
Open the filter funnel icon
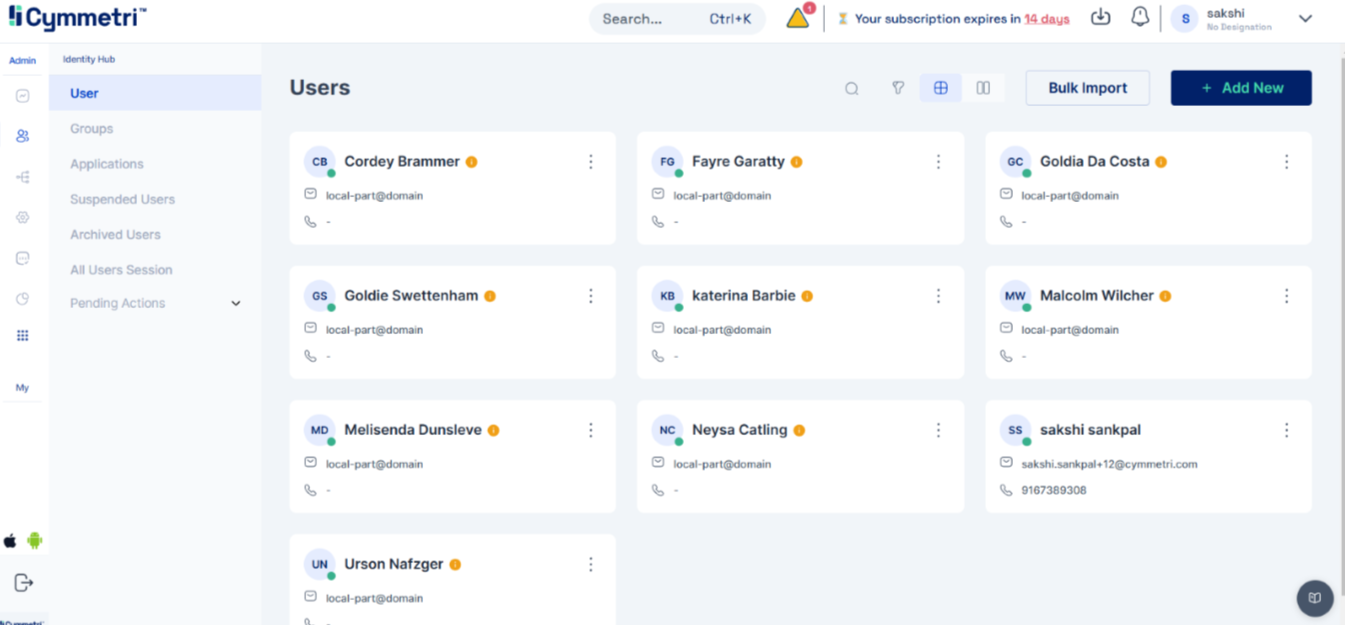(898, 88)
